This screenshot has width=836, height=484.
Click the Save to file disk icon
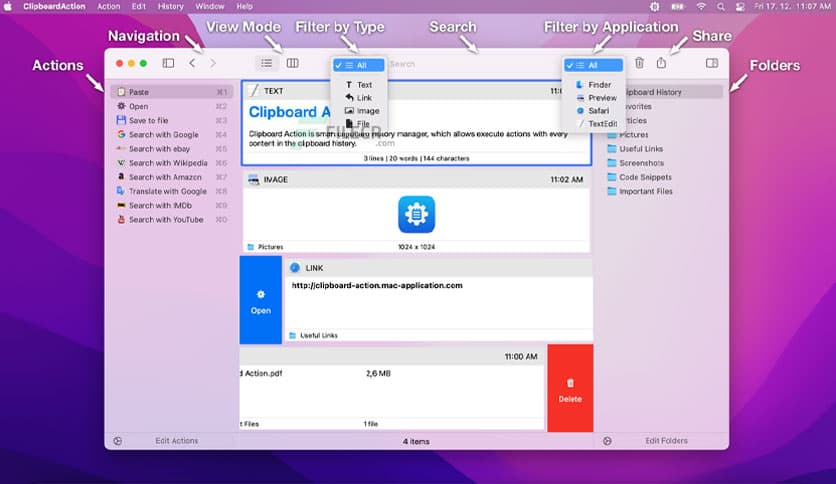click(x=122, y=120)
